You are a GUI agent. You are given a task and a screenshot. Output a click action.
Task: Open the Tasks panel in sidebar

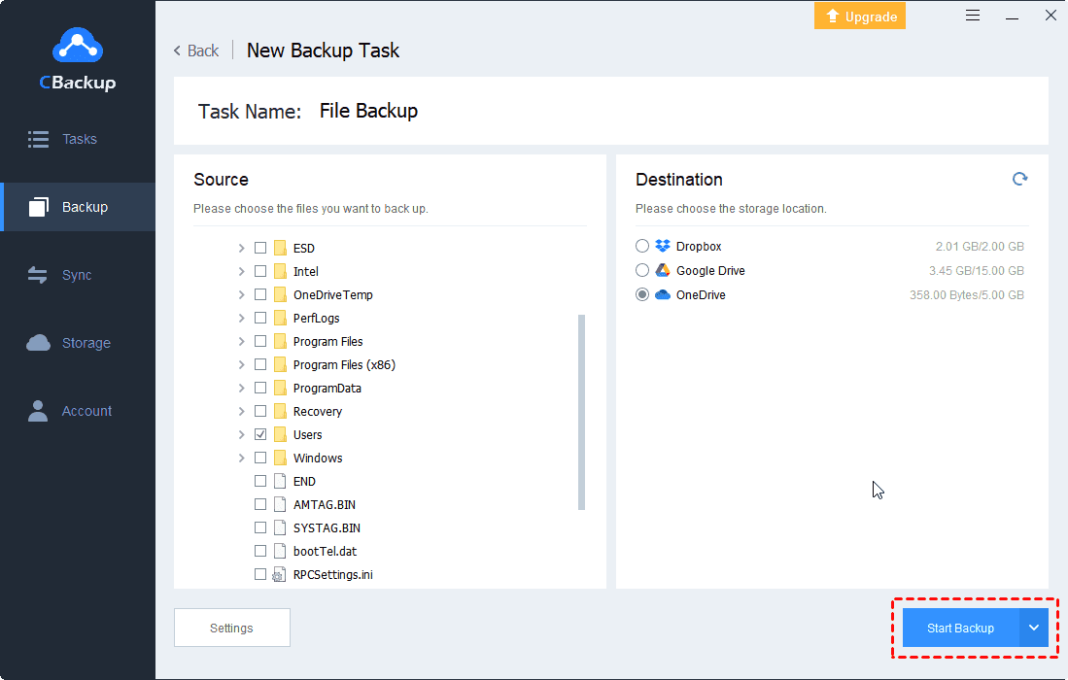click(x=62, y=139)
